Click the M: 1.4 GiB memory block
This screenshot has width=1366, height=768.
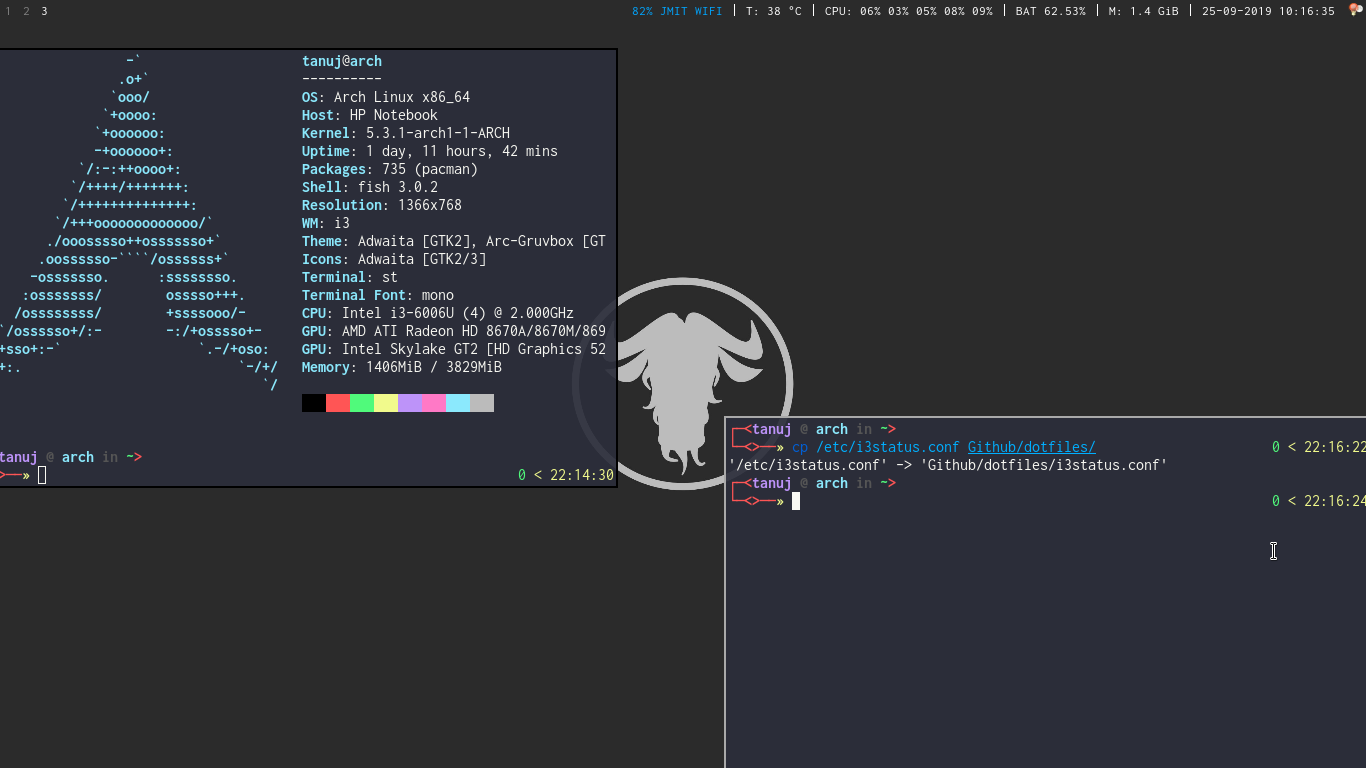[x=1143, y=11]
